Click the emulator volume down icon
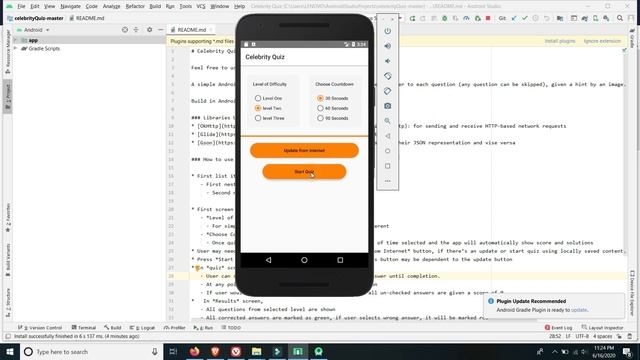 [x=387, y=61]
